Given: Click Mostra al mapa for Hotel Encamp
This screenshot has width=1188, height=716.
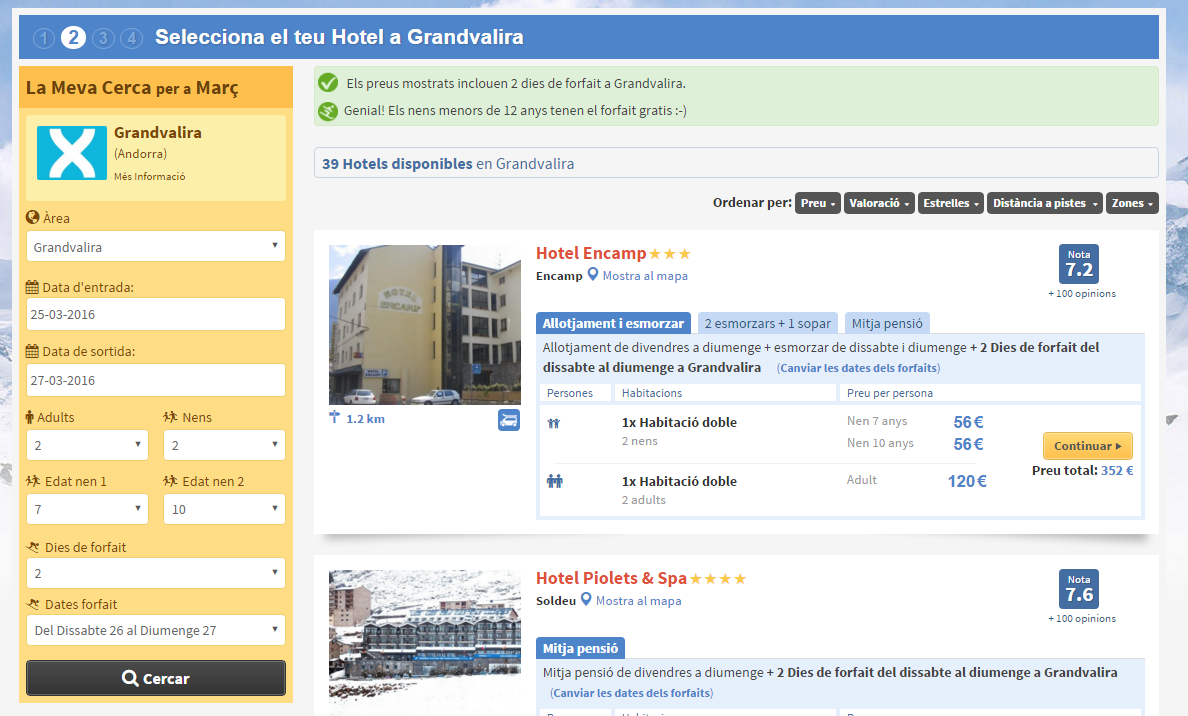Looking at the screenshot, I should click(645, 276).
